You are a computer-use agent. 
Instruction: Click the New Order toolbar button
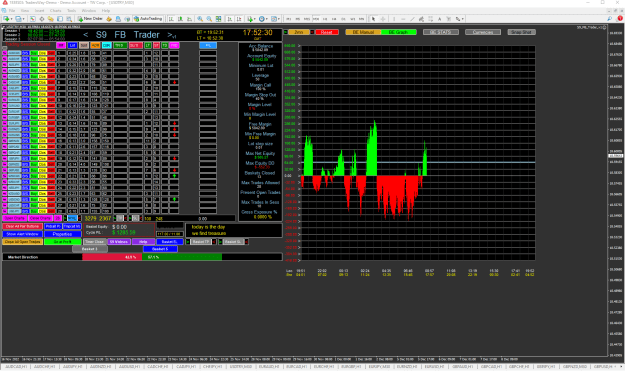tap(90, 19)
